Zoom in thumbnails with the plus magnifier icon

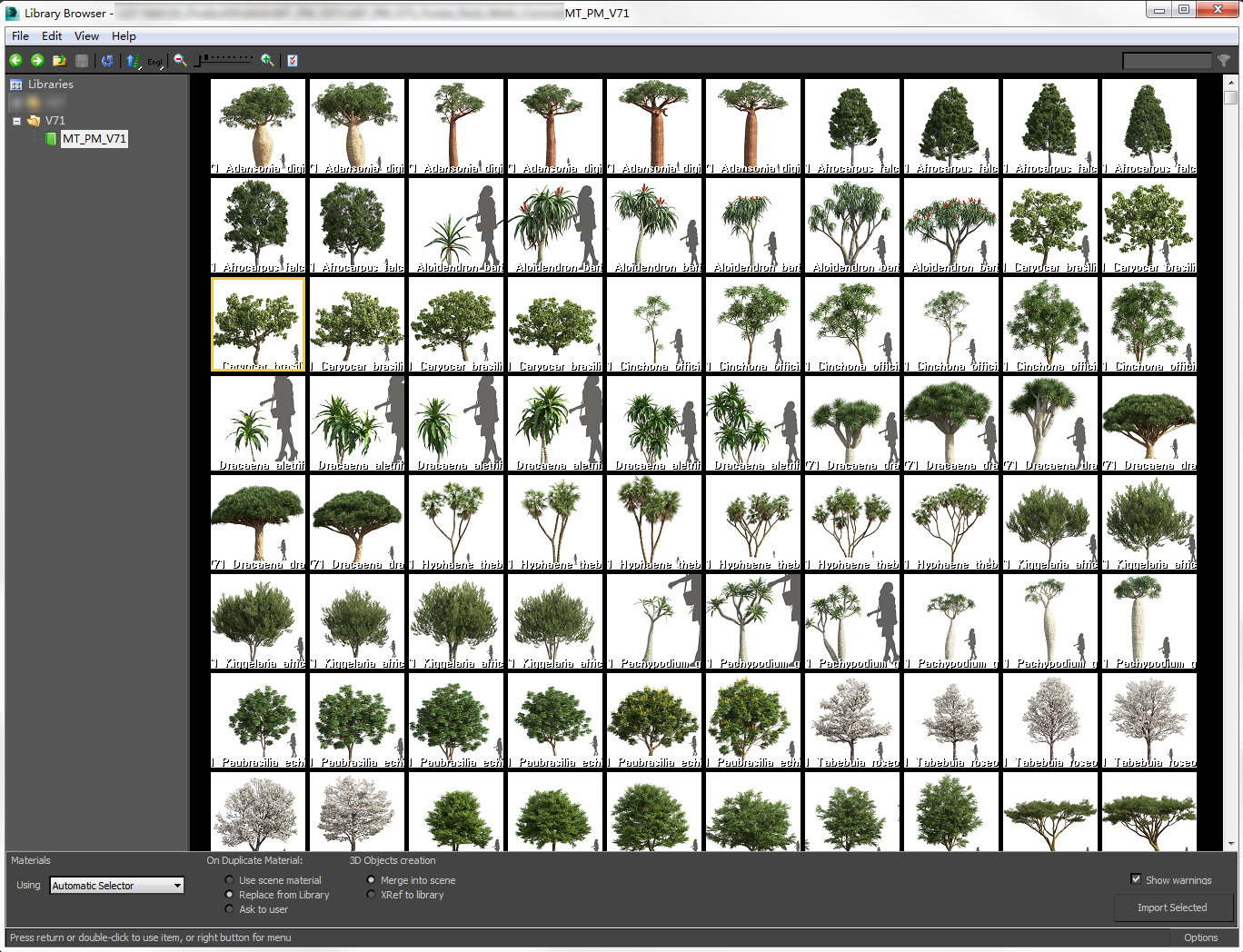pyautogui.click(x=267, y=60)
